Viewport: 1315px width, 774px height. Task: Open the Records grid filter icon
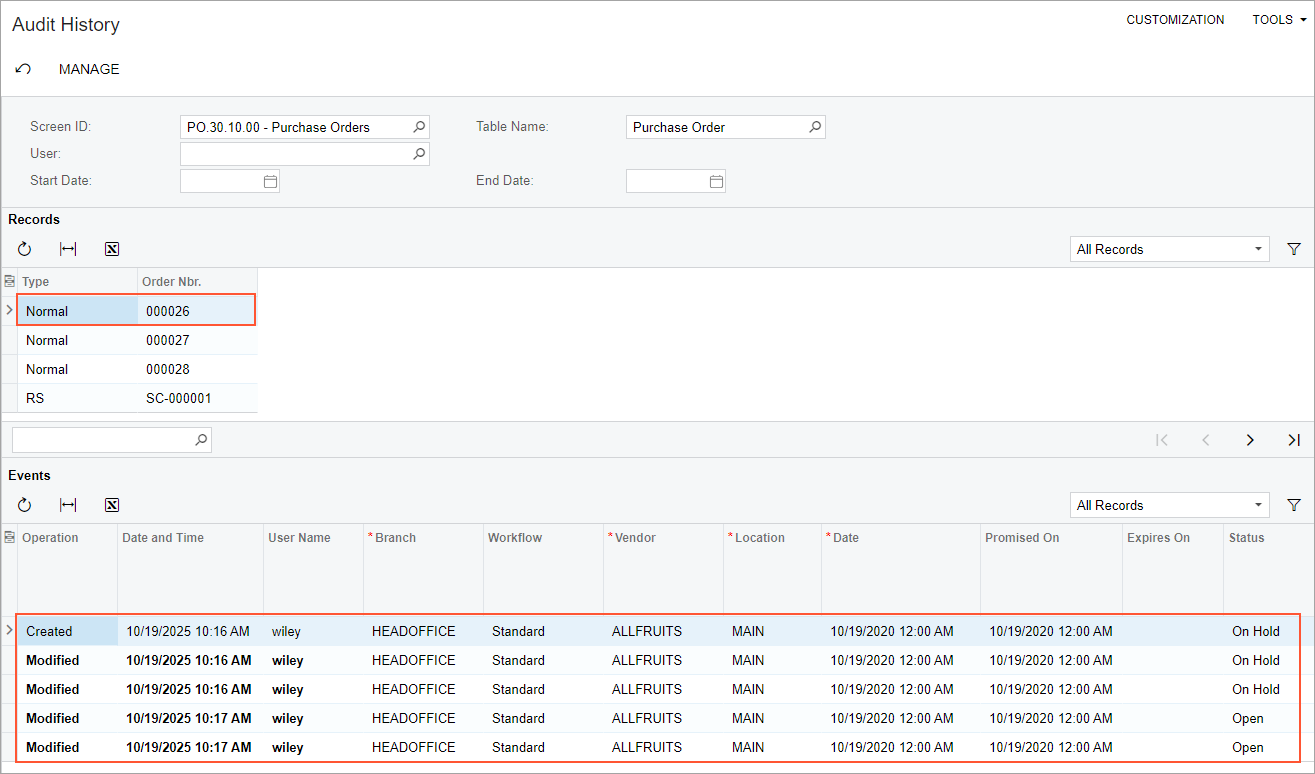point(1293,249)
